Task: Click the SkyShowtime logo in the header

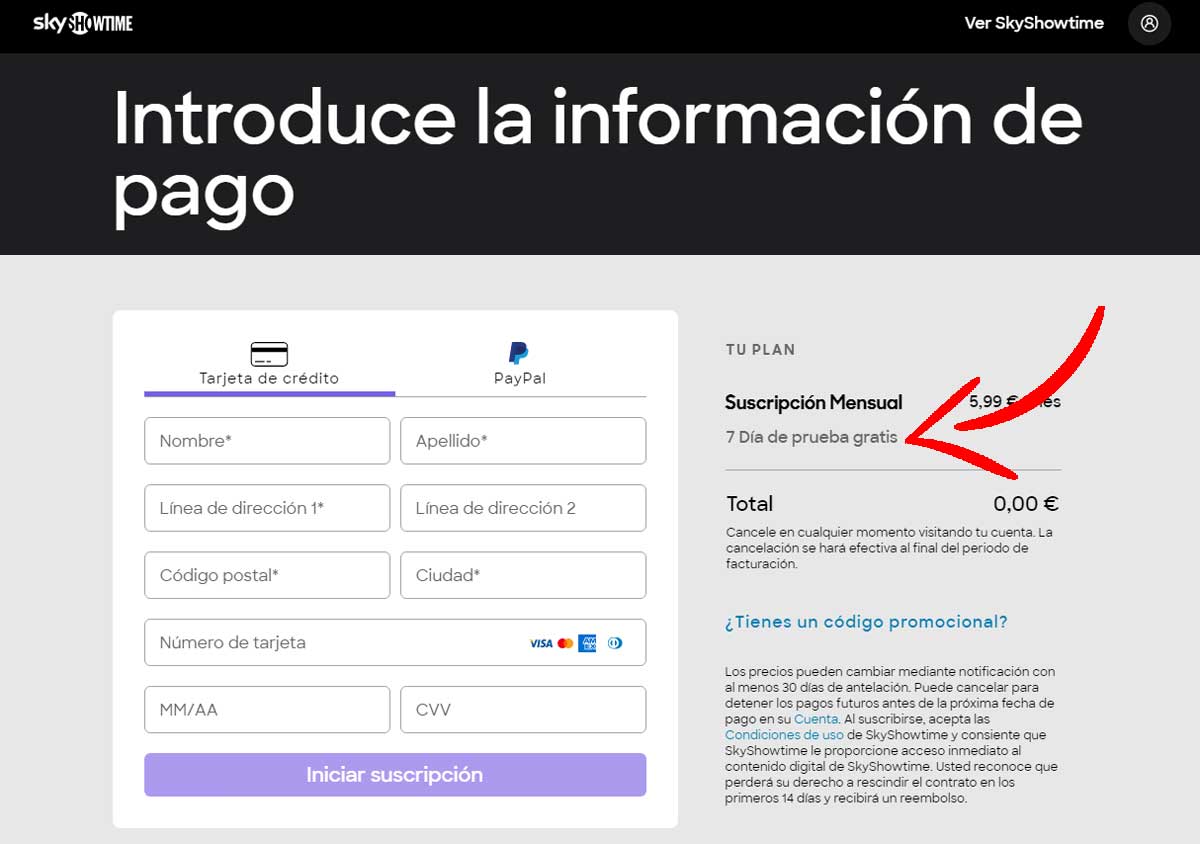Action: click(83, 23)
